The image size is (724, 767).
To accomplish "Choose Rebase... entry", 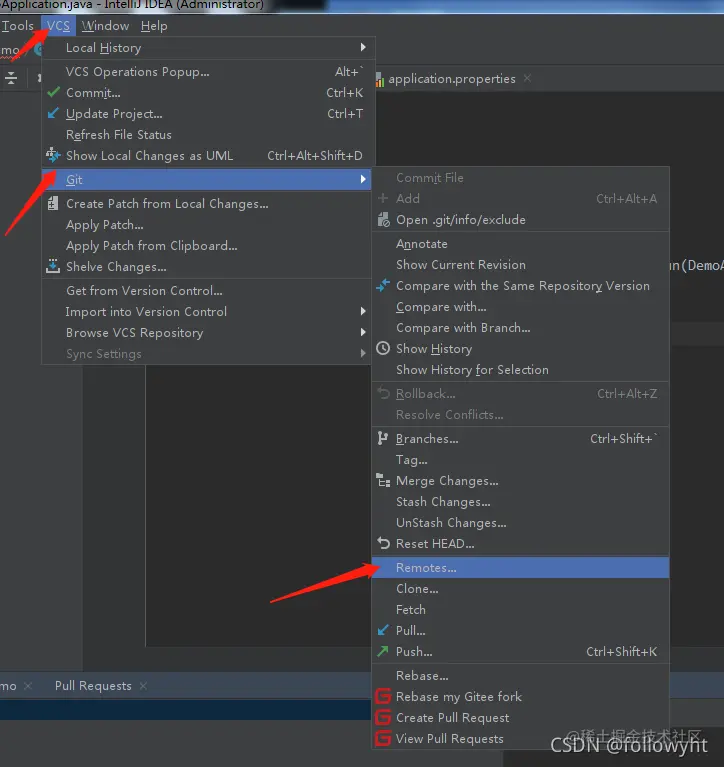I will tap(520, 676).
